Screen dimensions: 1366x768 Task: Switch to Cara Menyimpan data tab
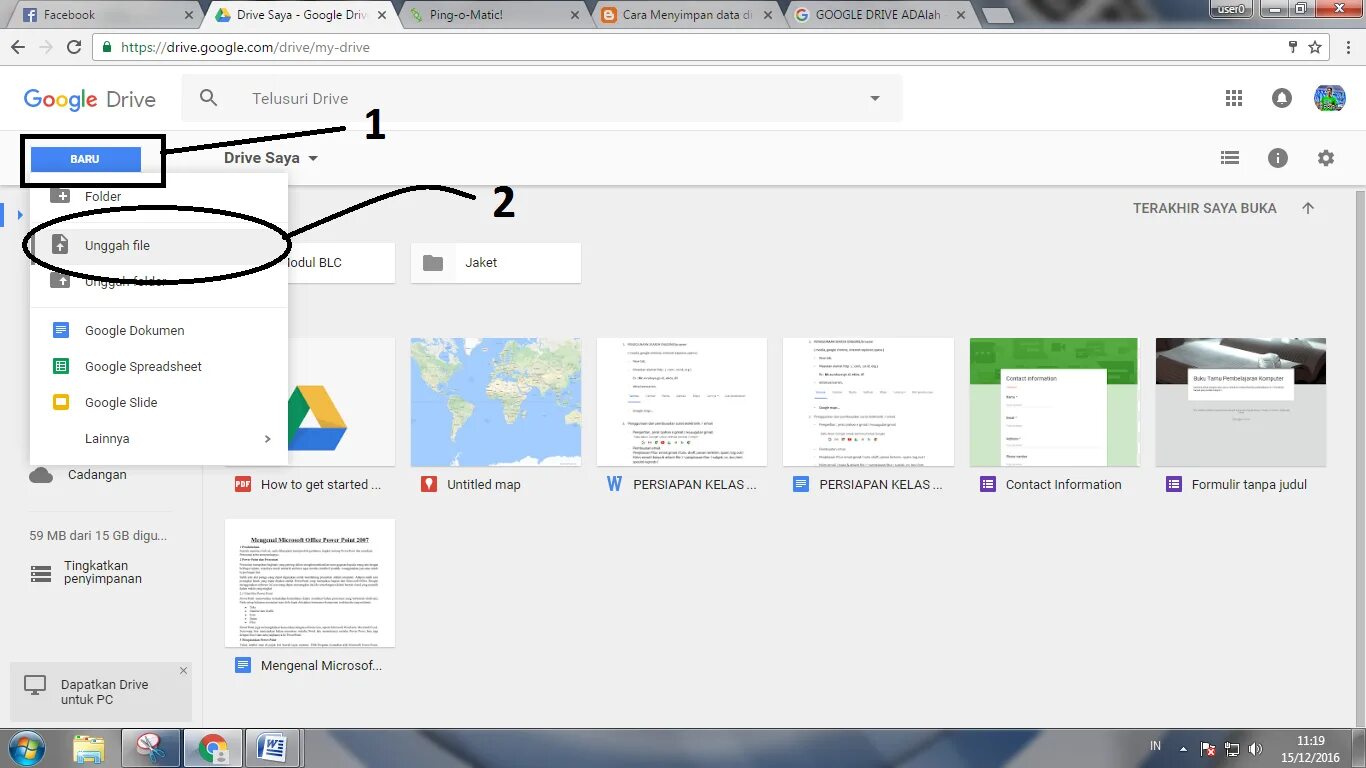coord(688,15)
